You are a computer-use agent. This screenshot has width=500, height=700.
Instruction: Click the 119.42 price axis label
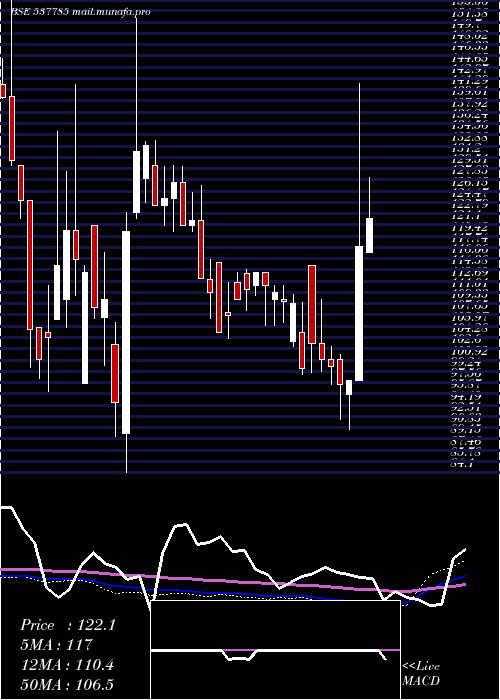coord(468,227)
